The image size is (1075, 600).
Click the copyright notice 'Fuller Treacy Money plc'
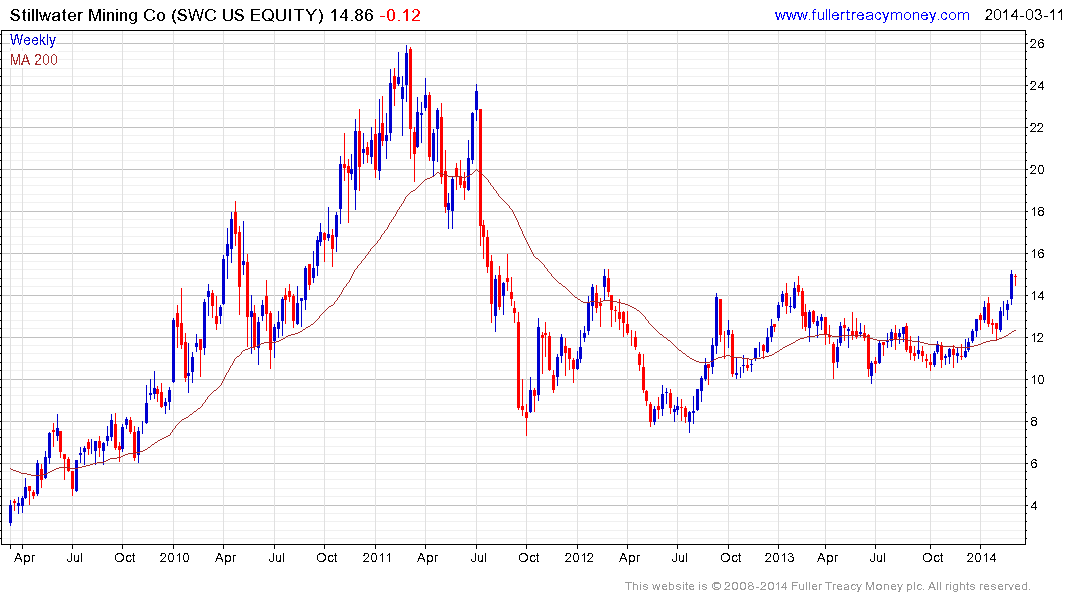point(856,586)
